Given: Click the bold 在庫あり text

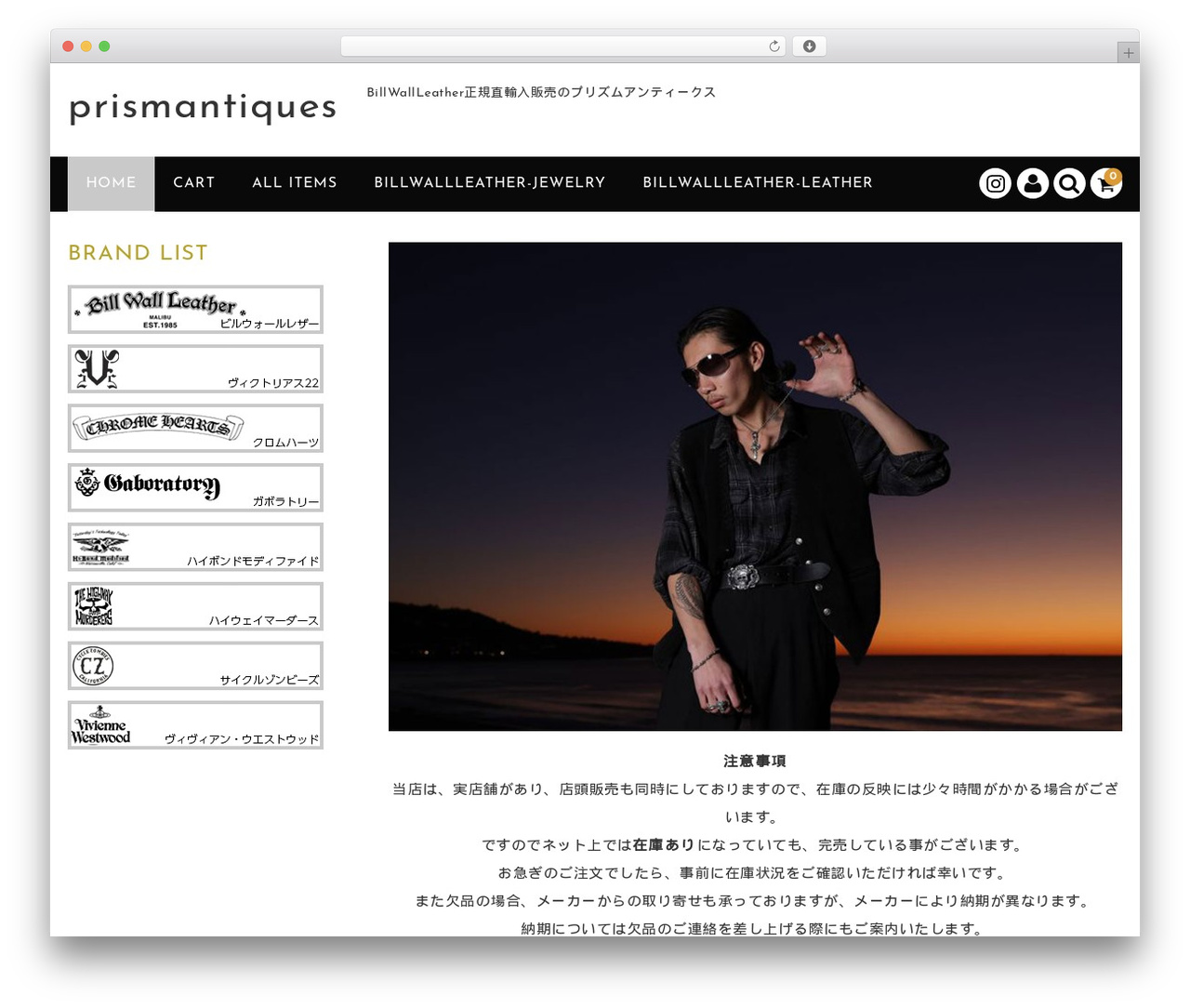Looking at the screenshot, I should 664,844.
